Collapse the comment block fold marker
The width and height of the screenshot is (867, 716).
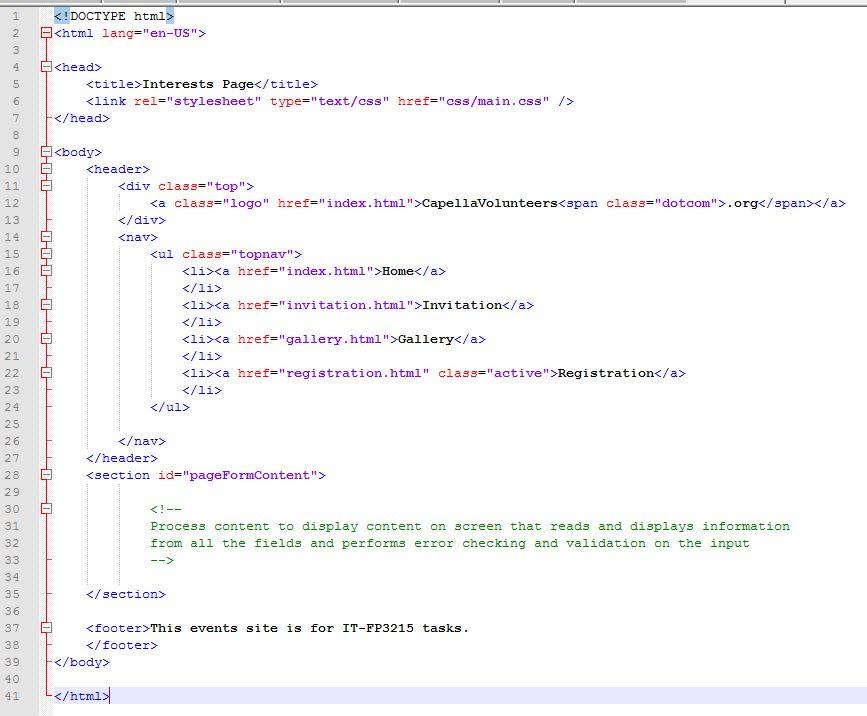point(46,509)
